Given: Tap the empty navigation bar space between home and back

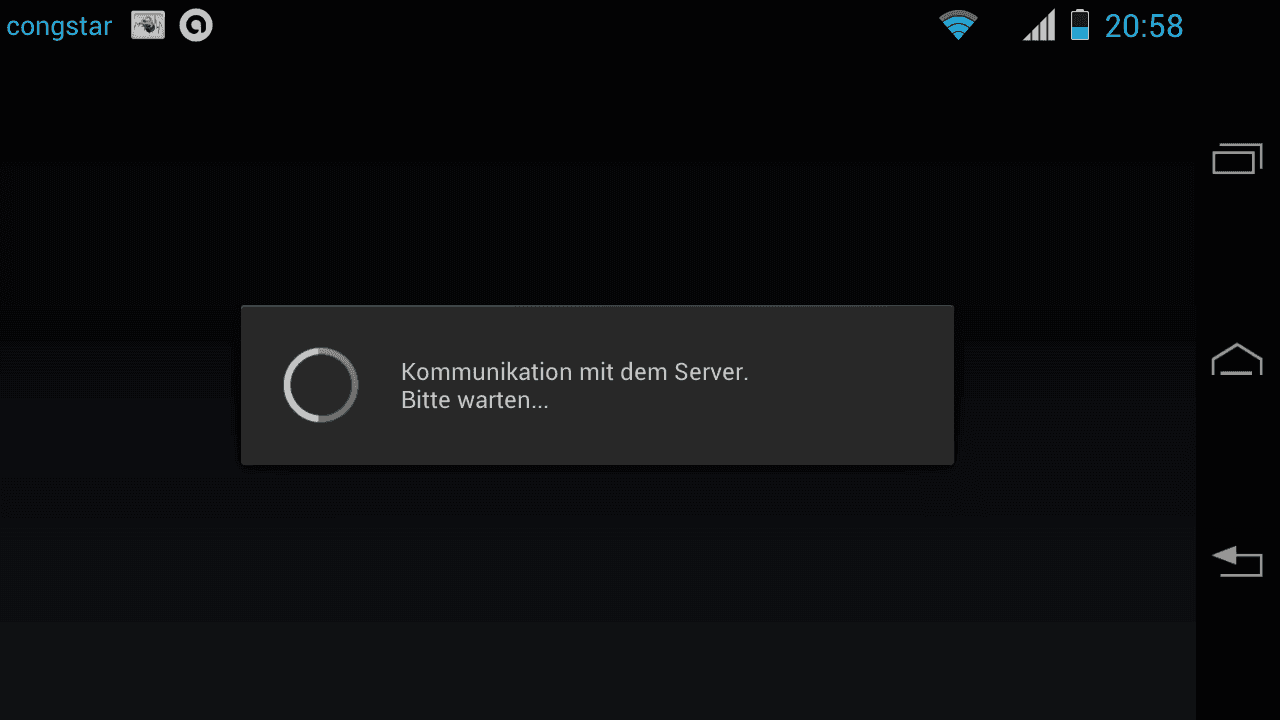Looking at the screenshot, I should [1238, 460].
